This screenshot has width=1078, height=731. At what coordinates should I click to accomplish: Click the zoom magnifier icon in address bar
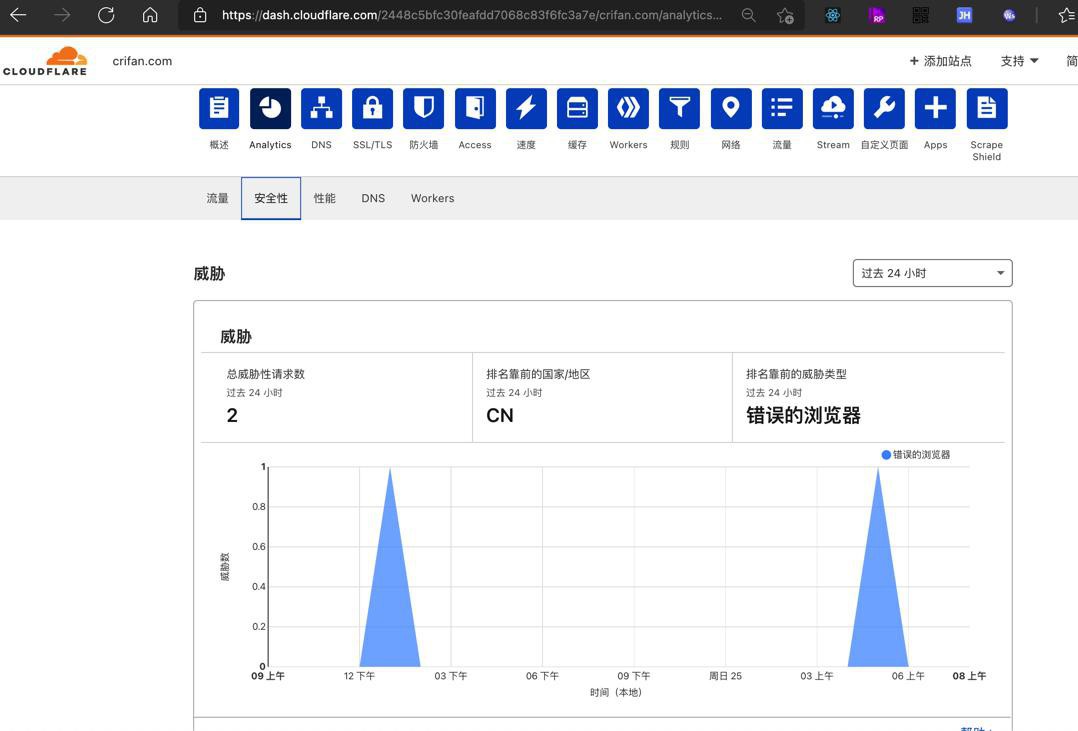click(749, 15)
